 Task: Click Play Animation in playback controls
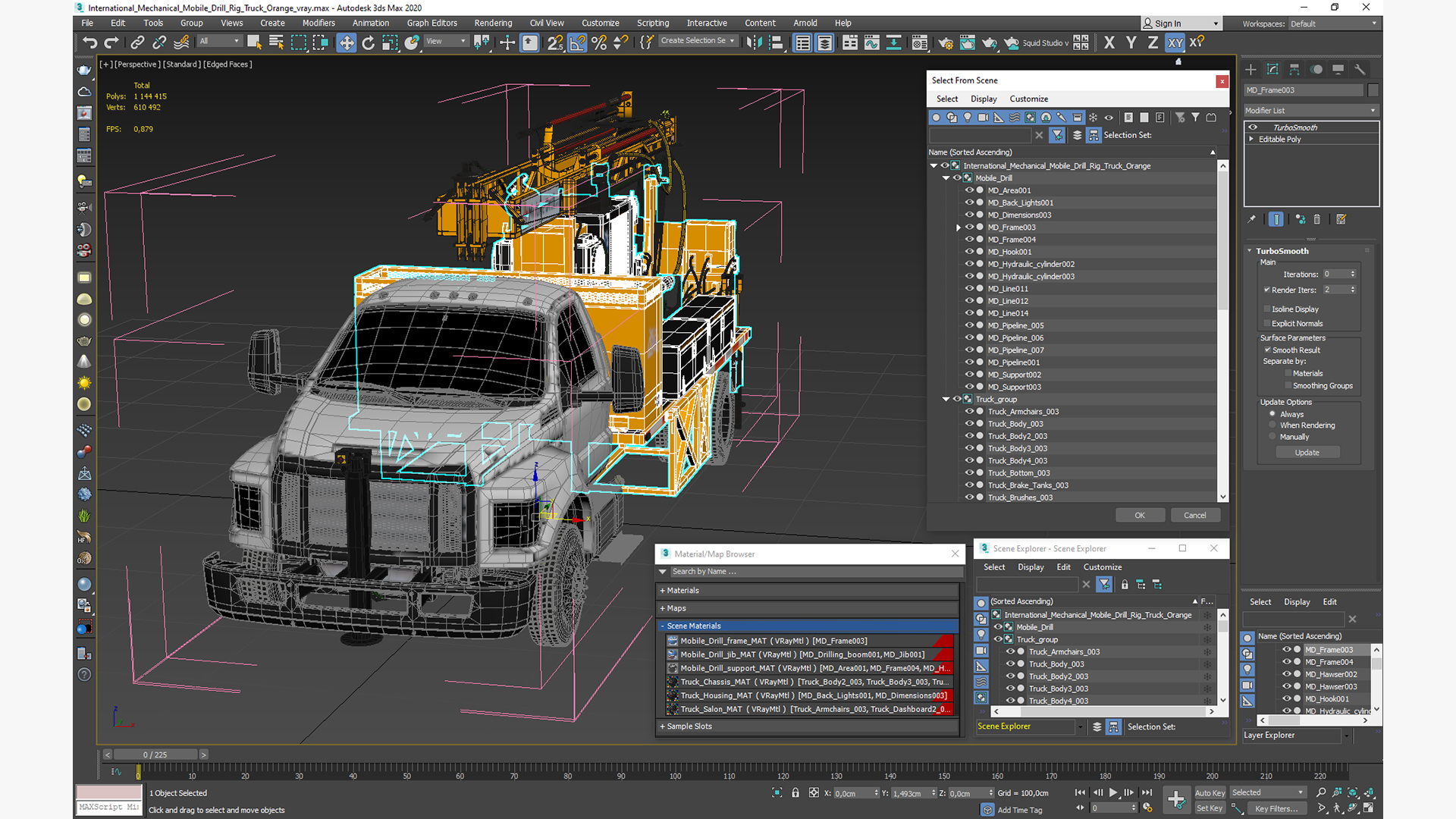(1113, 792)
